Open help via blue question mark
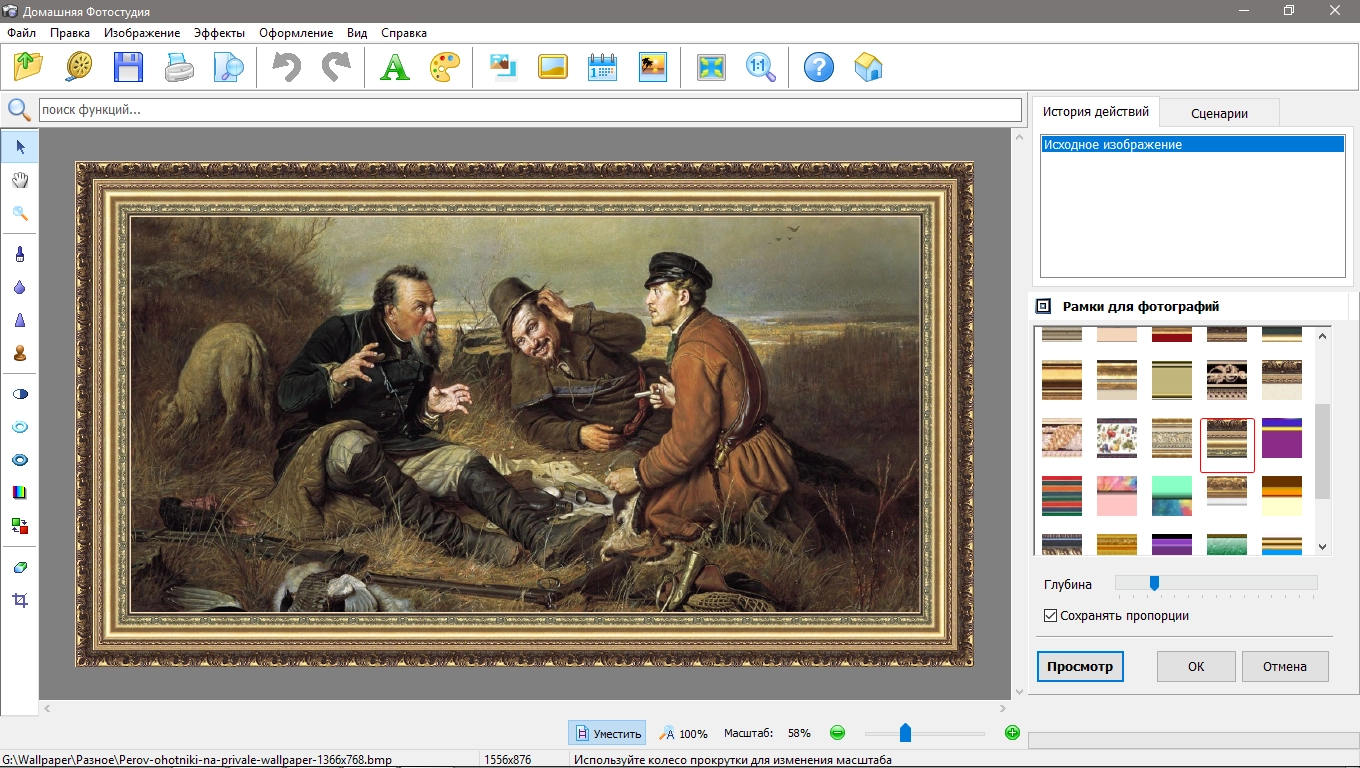 pyautogui.click(x=819, y=67)
